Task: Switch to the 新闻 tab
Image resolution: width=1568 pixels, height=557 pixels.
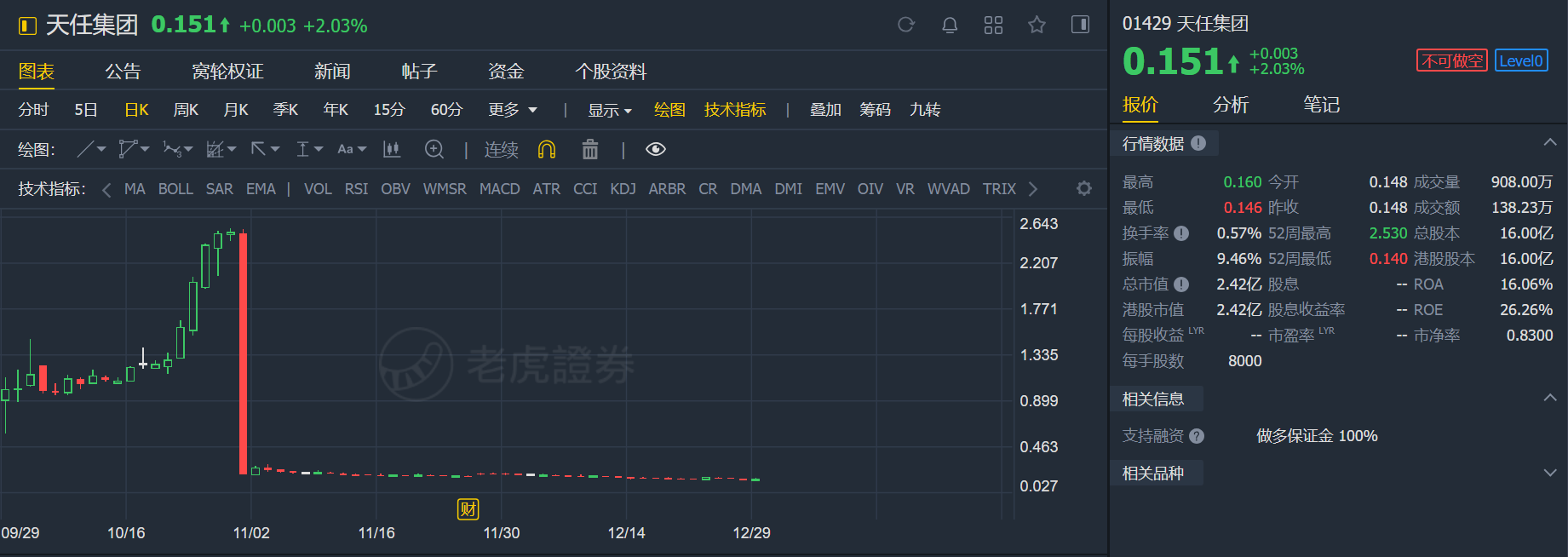Action: pos(332,72)
